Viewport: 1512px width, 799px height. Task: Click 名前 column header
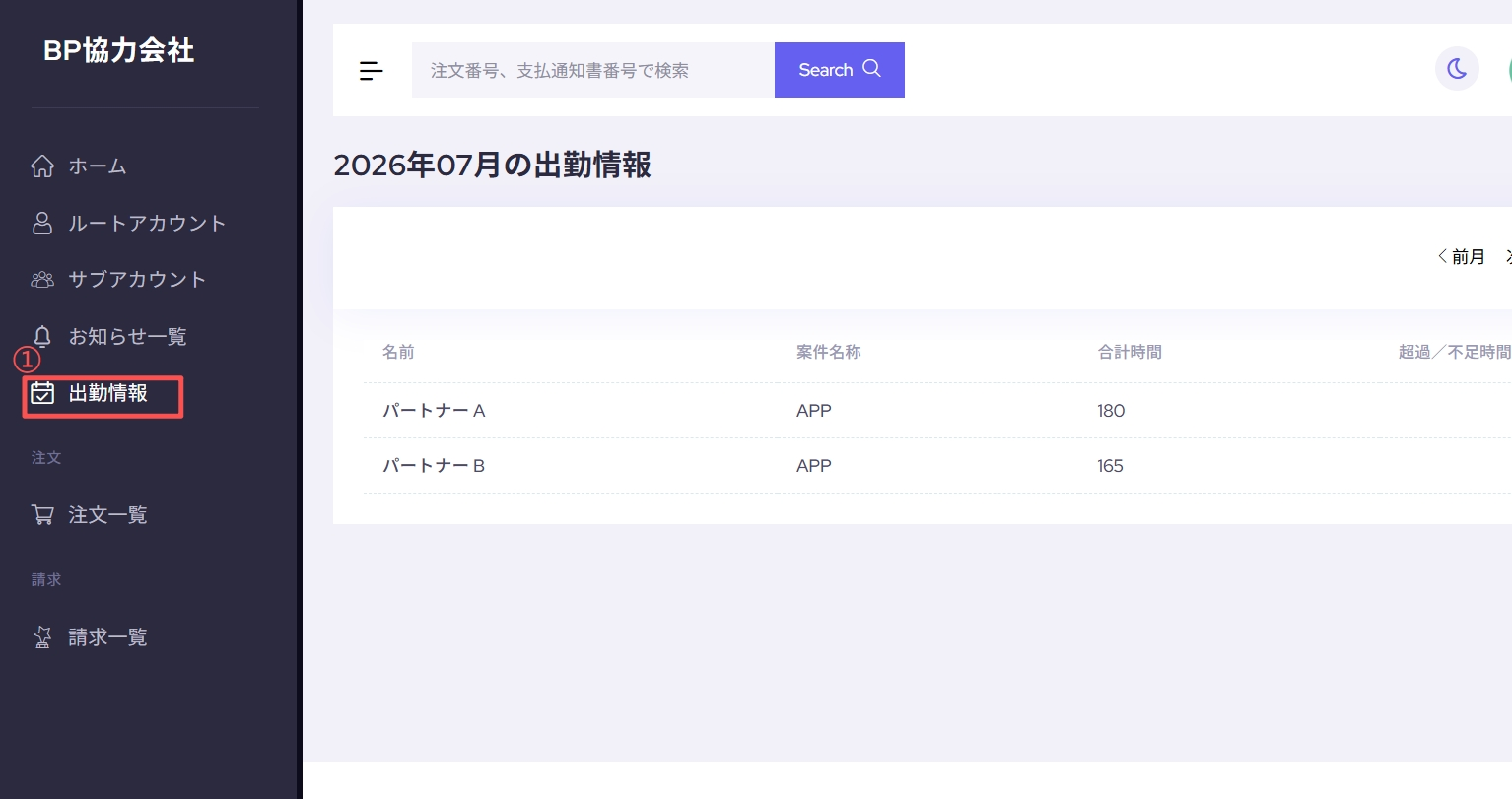coord(398,352)
